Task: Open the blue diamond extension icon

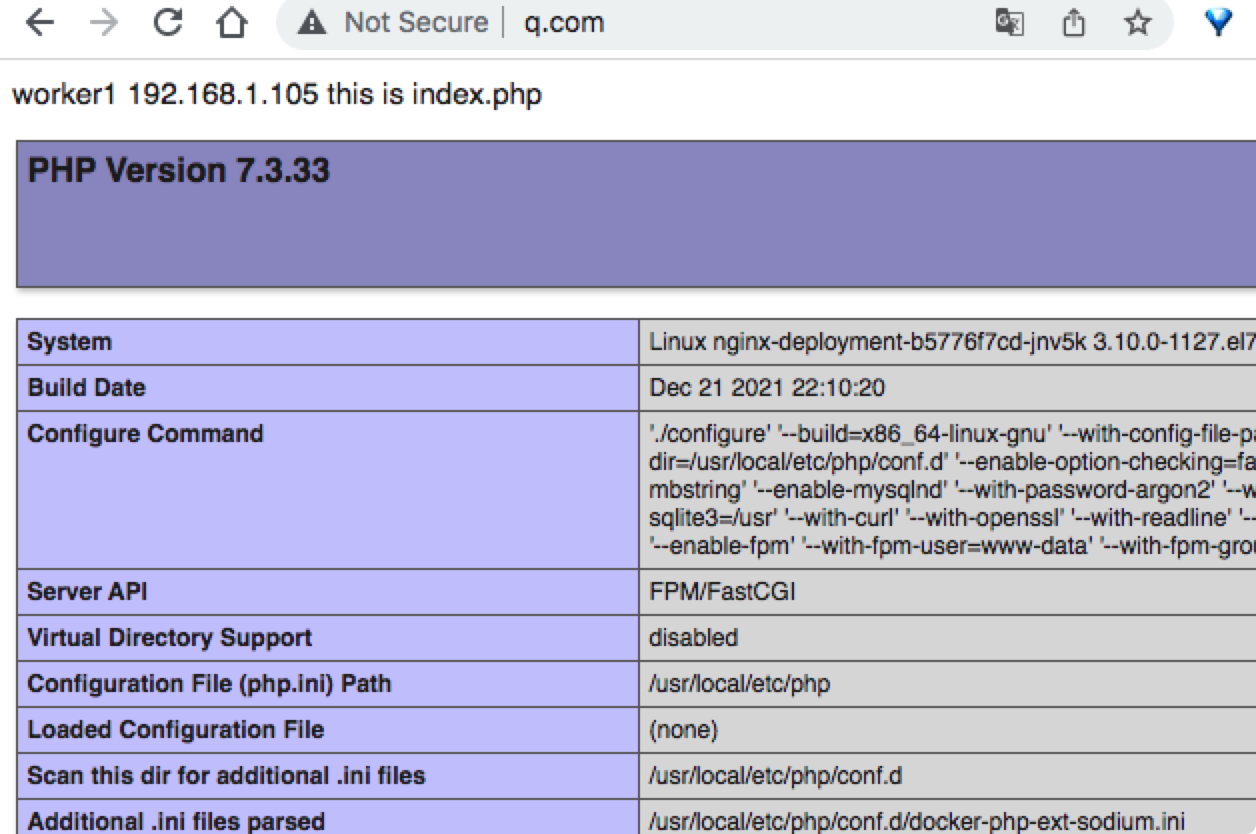Action: (1218, 23)
